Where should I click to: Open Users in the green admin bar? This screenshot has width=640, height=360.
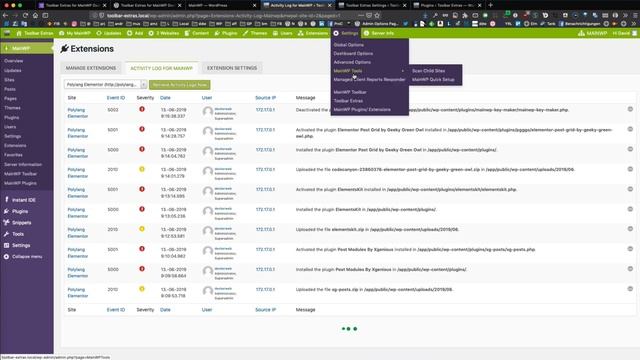point(282,33)
